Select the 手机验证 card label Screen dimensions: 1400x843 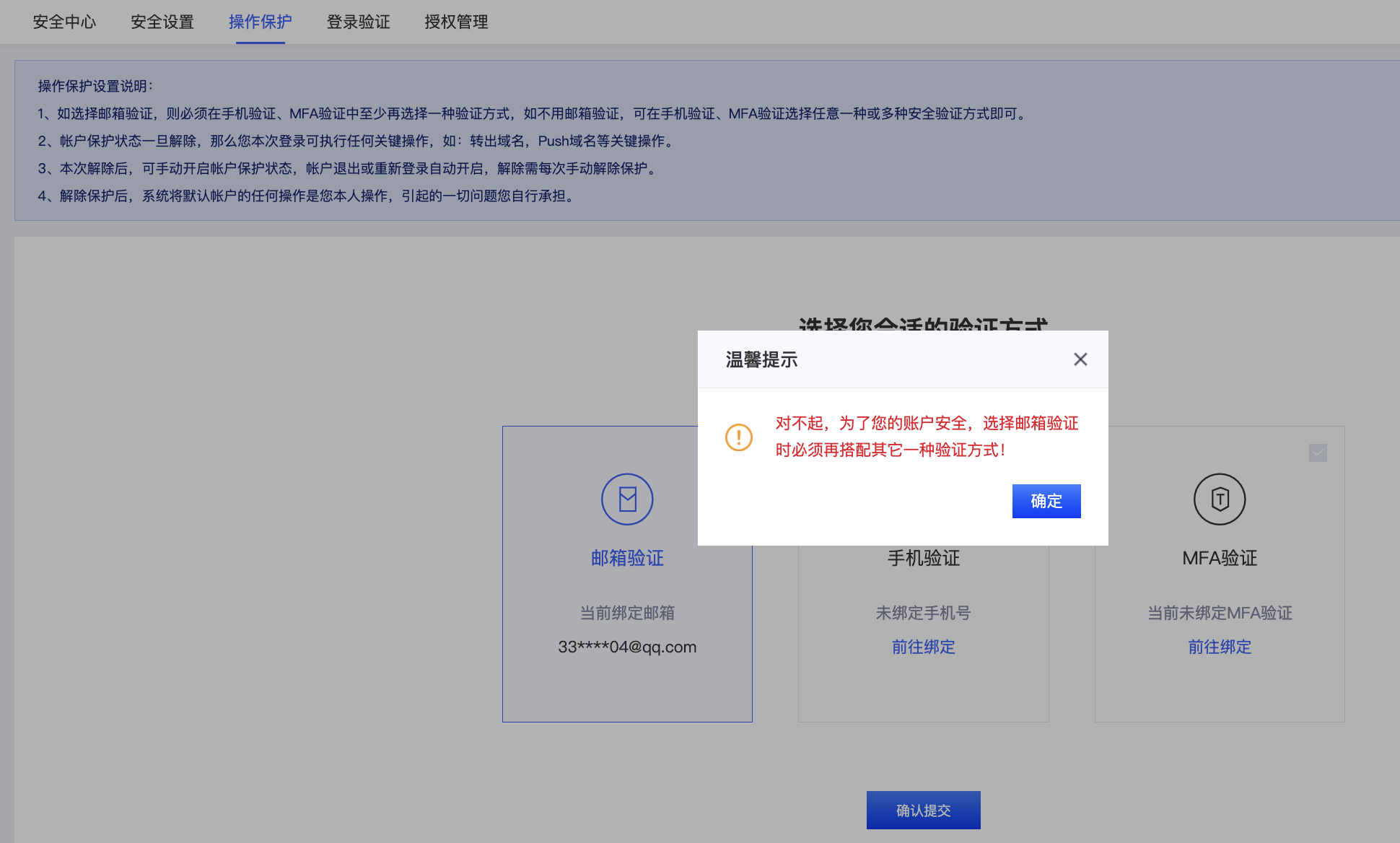[923, 558]
